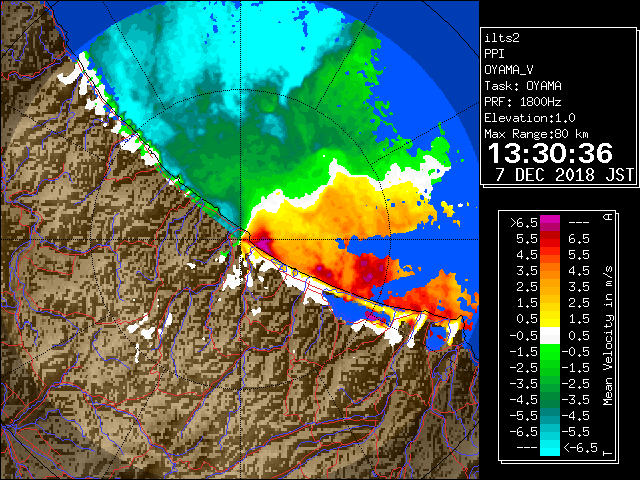Click the 13:30:36 timestamp
The image size is (640, 480).
(550, 153)
